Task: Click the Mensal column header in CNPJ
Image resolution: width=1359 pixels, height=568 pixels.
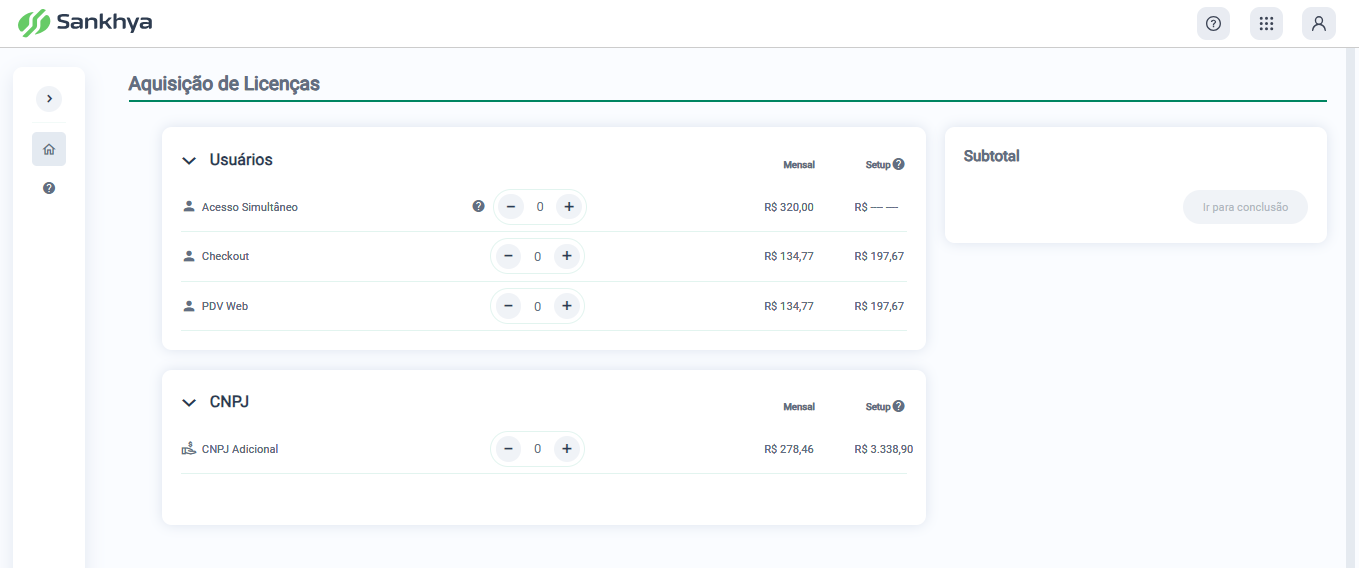Action: click(799, 407)
